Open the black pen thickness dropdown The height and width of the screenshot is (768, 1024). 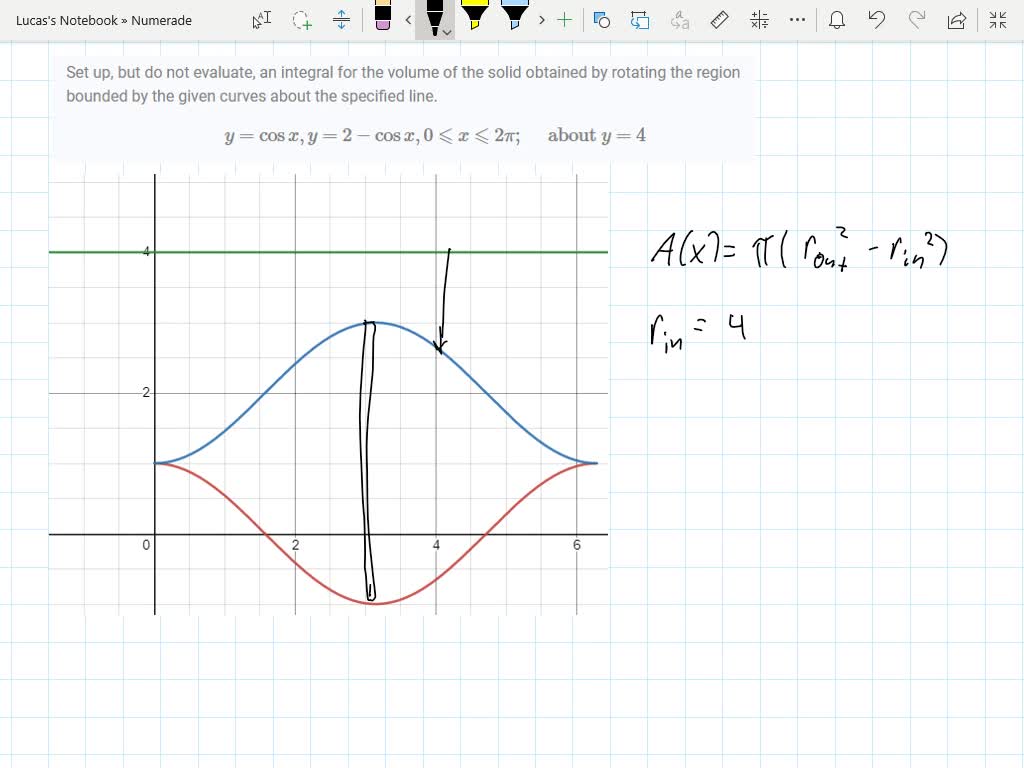446,31
